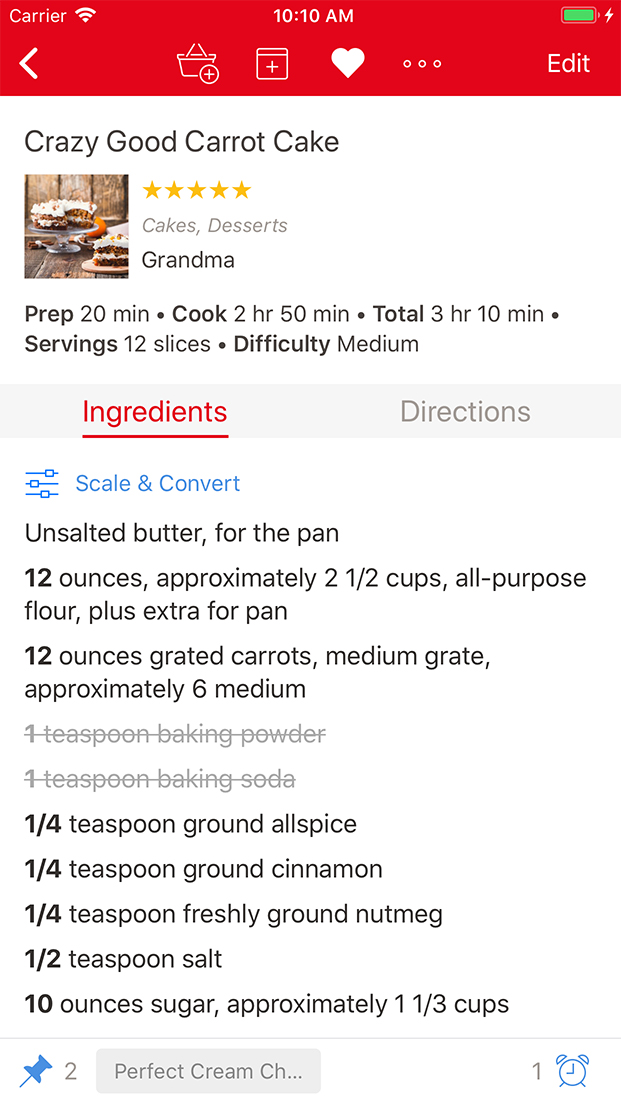Switch to the Directions tab
Image resolution: width=621 pixels, height=1104 pixels.
pyautogui.click(x=465, y=411)
